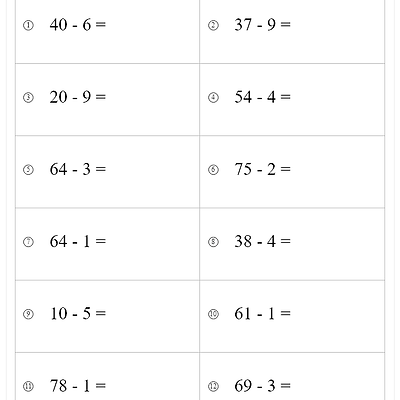Select the equation 10 - 5 =
400x400 pixels.
78,314
